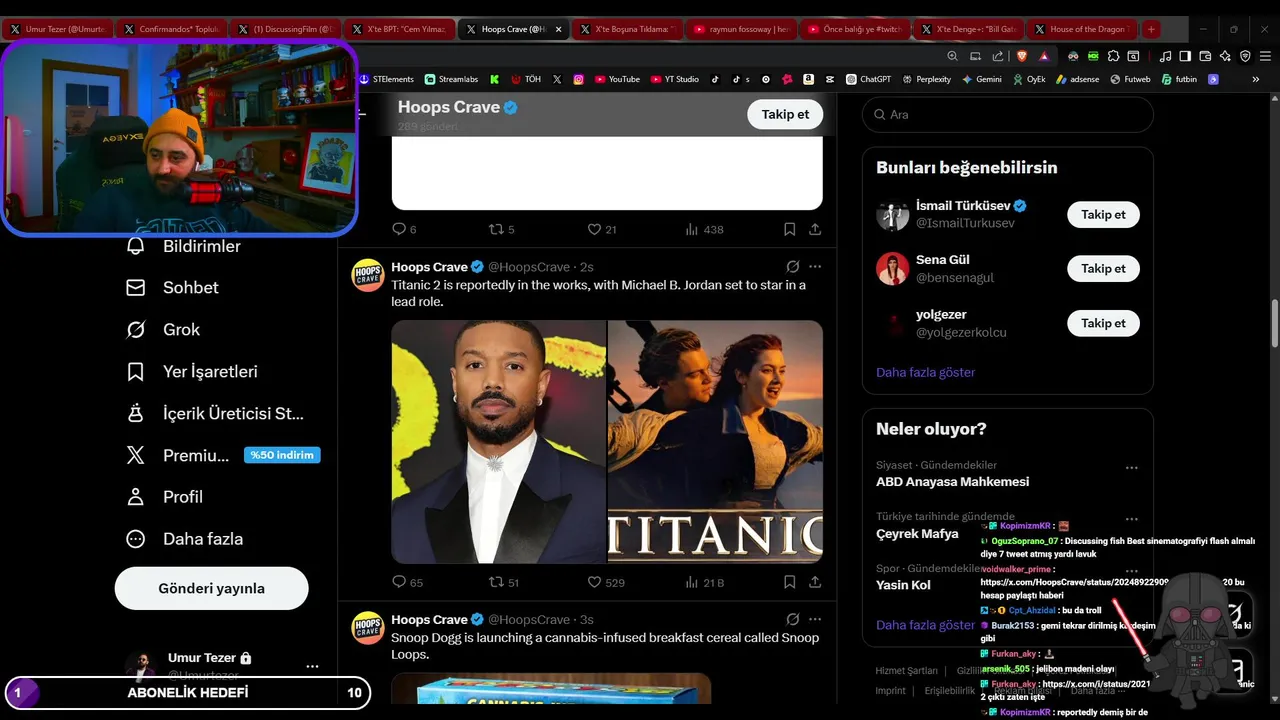Open Premium subscription page

point(222,455)
